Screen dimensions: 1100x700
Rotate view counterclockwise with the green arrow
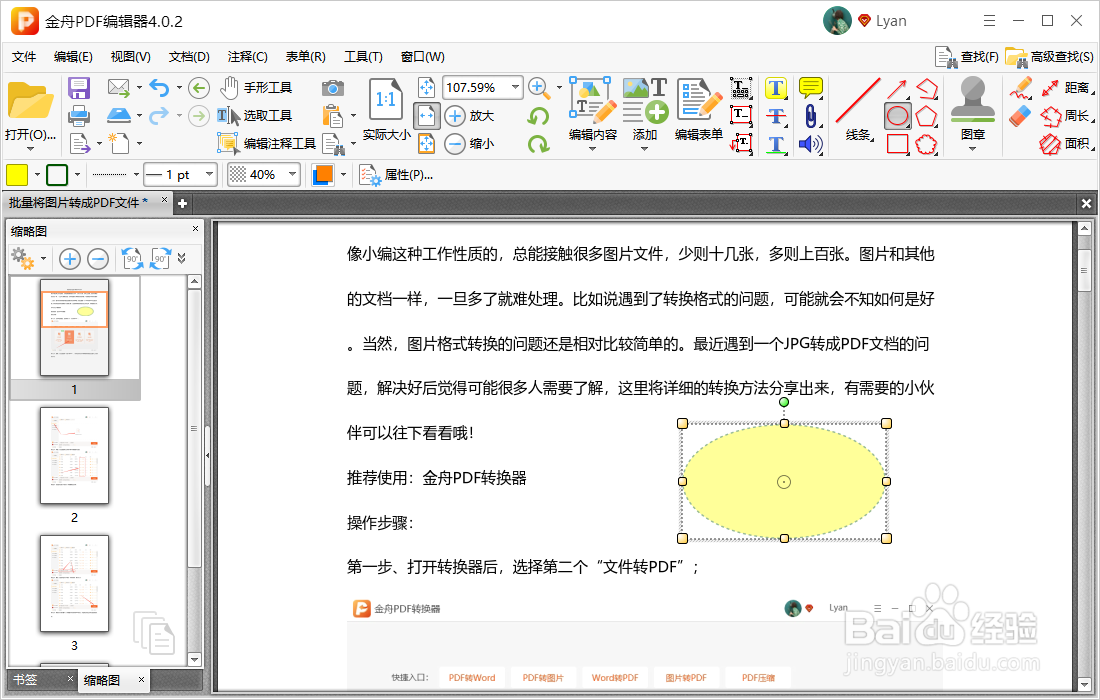pos(538,116)
